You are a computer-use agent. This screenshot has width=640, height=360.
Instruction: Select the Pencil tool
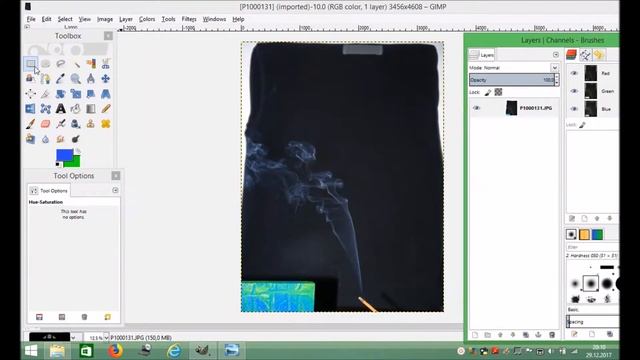click(x=106, y=109)
